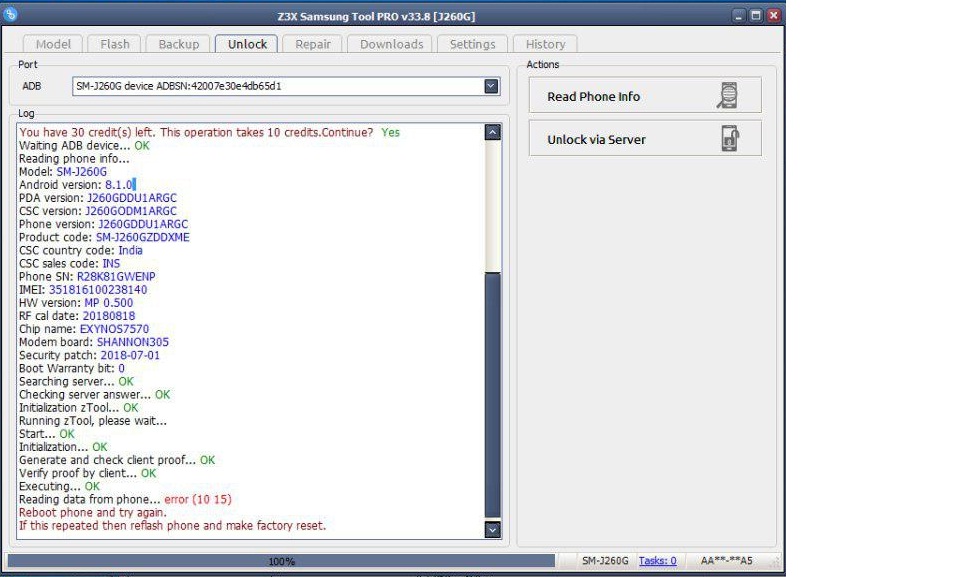
Task: Click the log scrollbar down arrow
Action: coord(493,530)
